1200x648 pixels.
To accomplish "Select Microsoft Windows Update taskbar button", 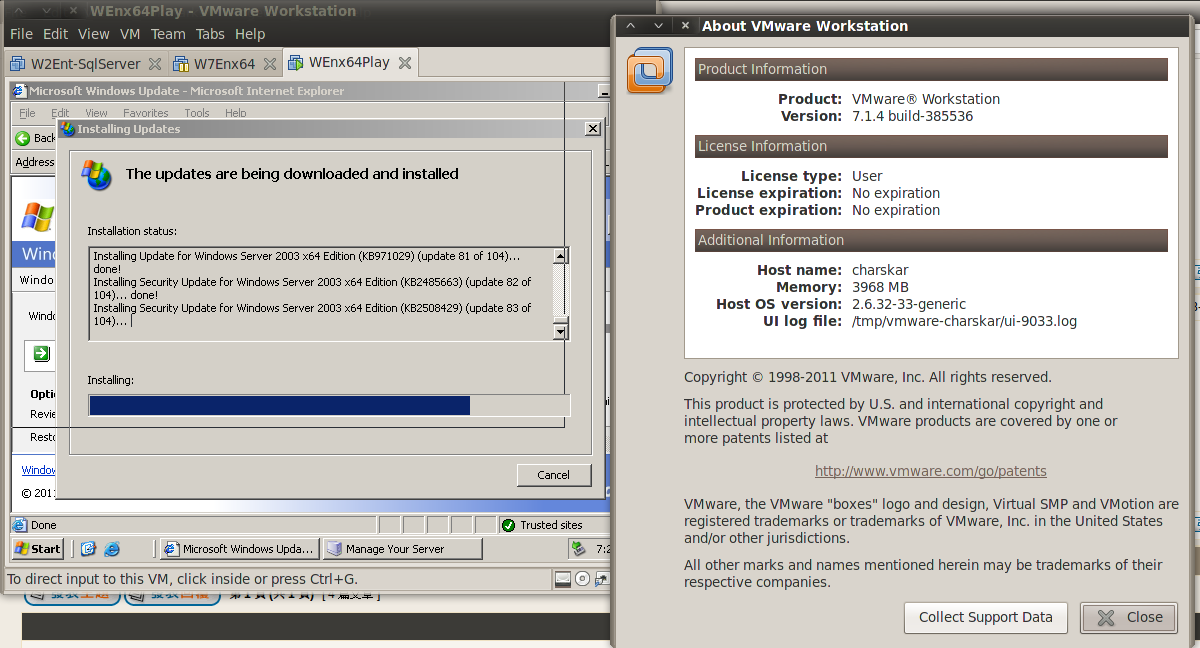I will pyautogui.click(x=239, y=549).
